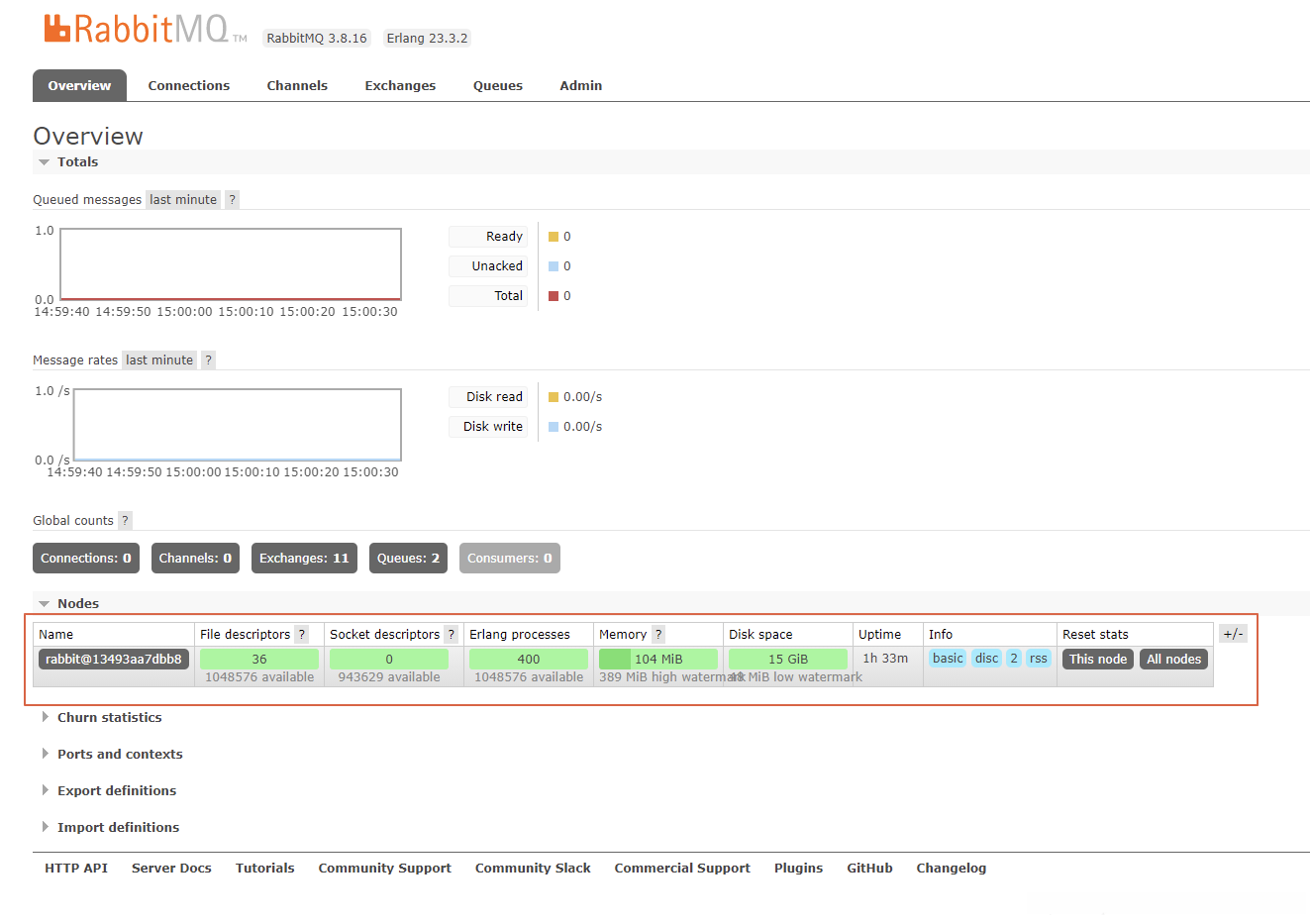This screenshot has width=1310, height=924.
Task: Change Message rates time range 'last minute'
Action: [x=159, y=360]
